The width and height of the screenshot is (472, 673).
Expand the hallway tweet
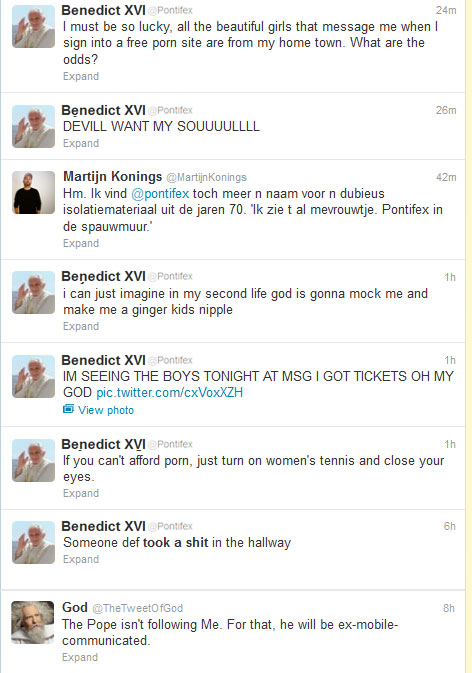81,560
